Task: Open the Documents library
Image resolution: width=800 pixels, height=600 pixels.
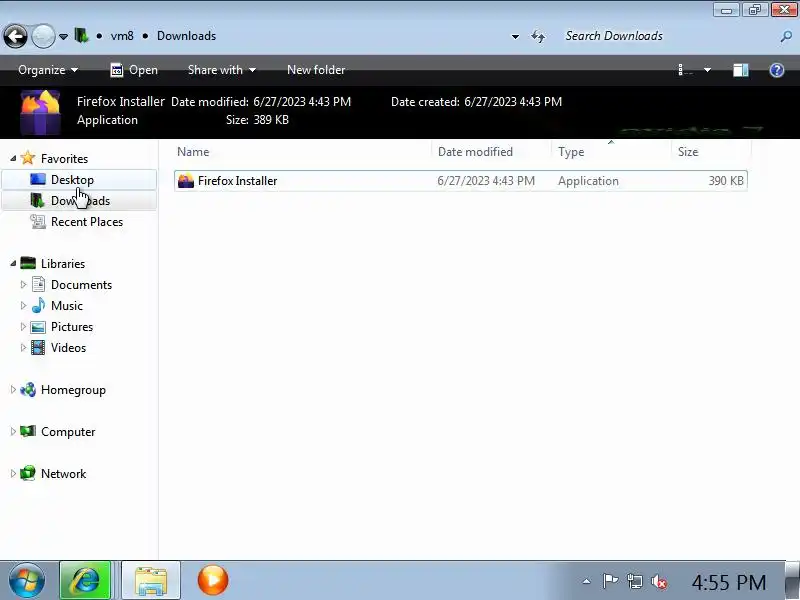Action: click(x=82, y=285)
